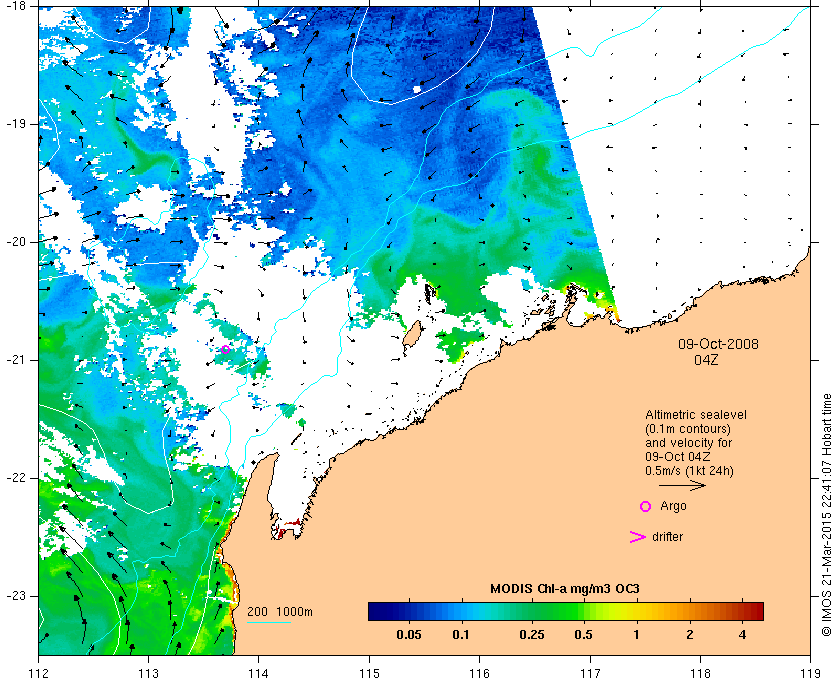Viewport: 840px width, 680px height.
Task: Click the colorbar tick label '4'
Action: point(742,635)
